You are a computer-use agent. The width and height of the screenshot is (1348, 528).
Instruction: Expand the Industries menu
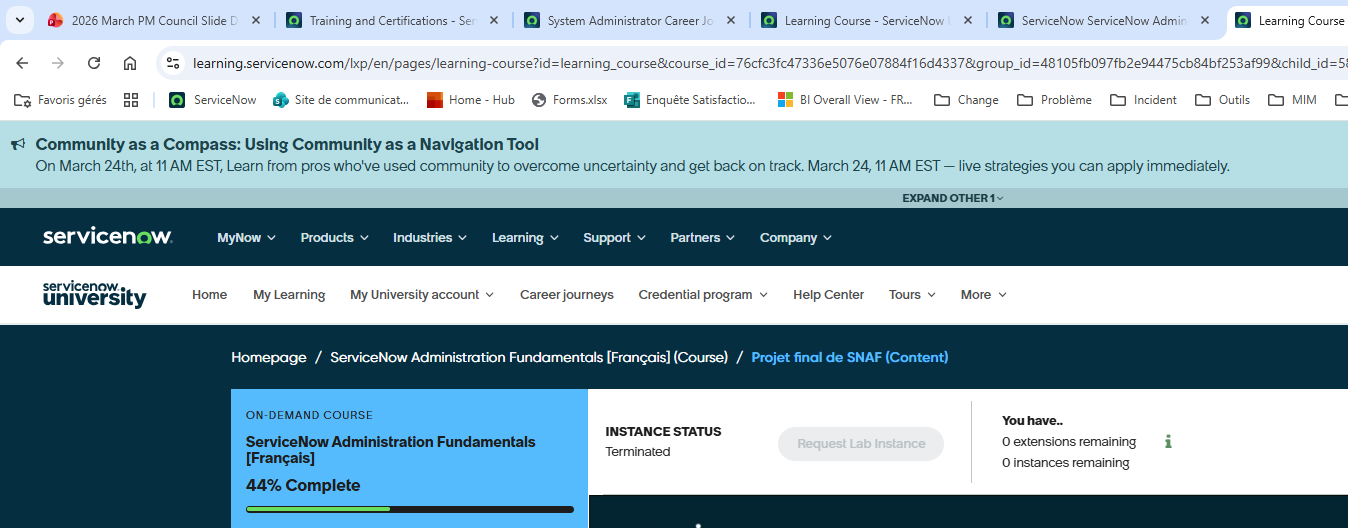[x=429, y=238]
